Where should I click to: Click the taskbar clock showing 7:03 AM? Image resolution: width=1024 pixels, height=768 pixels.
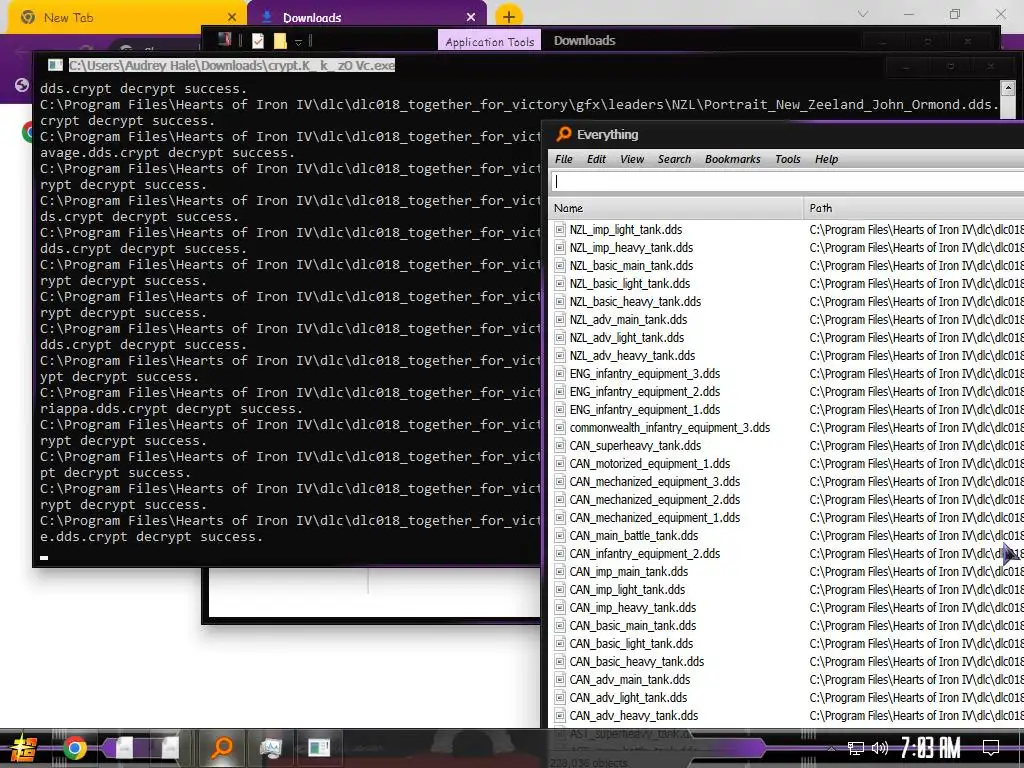coord(930,748)
